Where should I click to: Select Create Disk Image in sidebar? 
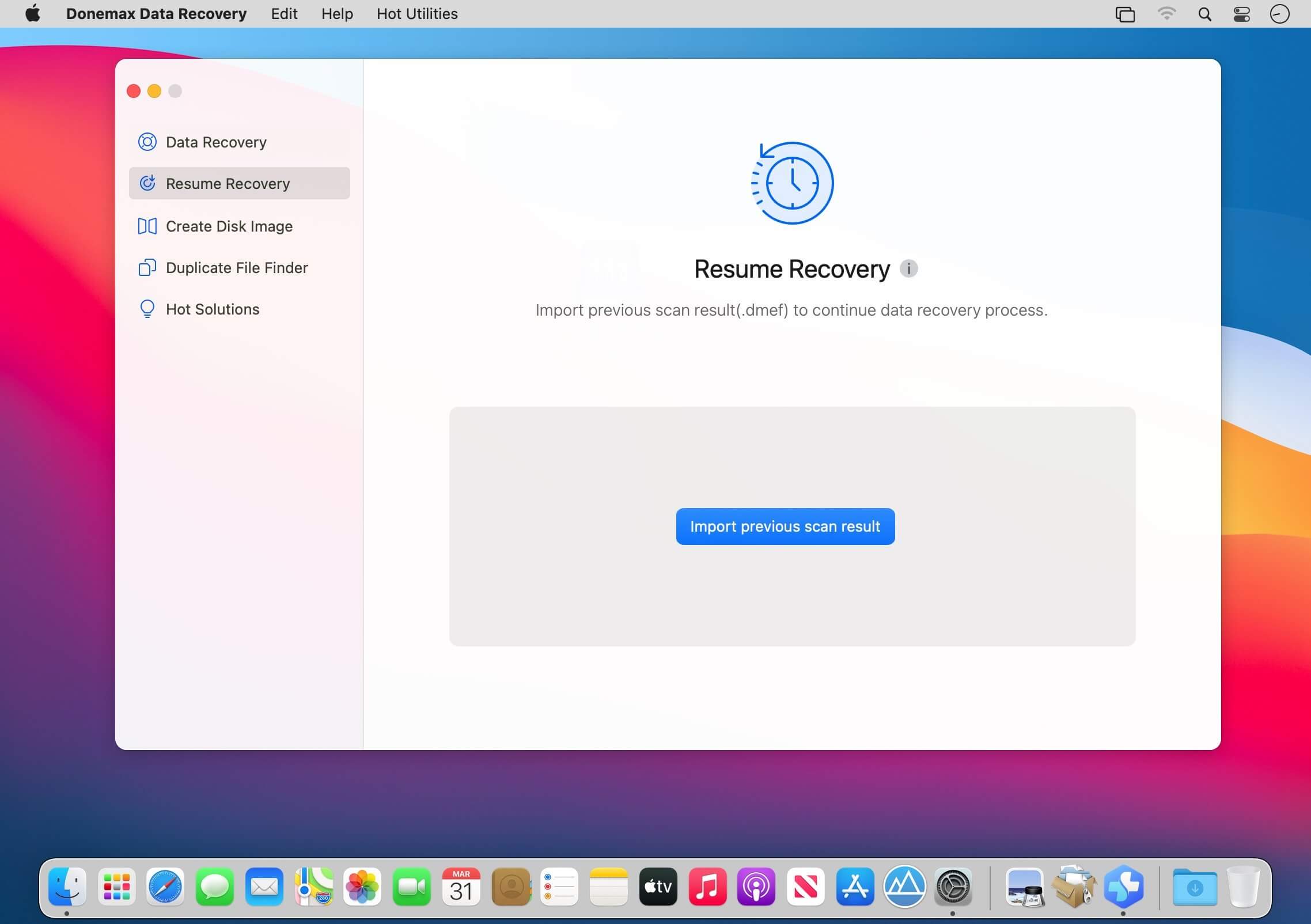229,226
